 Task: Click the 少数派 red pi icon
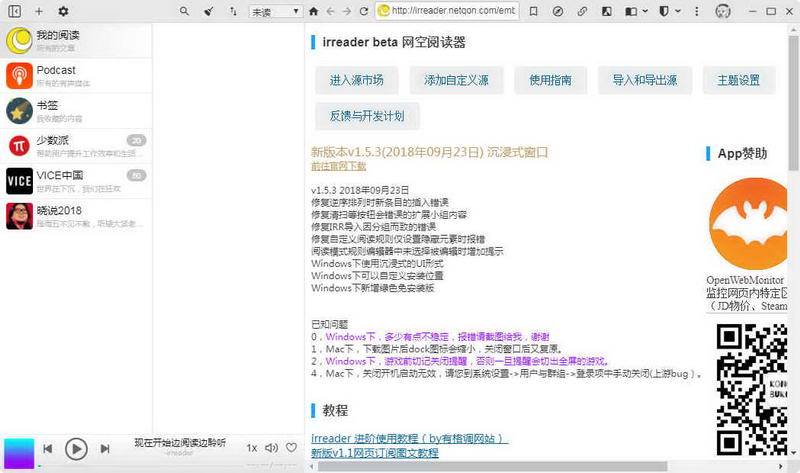(19, 146)
